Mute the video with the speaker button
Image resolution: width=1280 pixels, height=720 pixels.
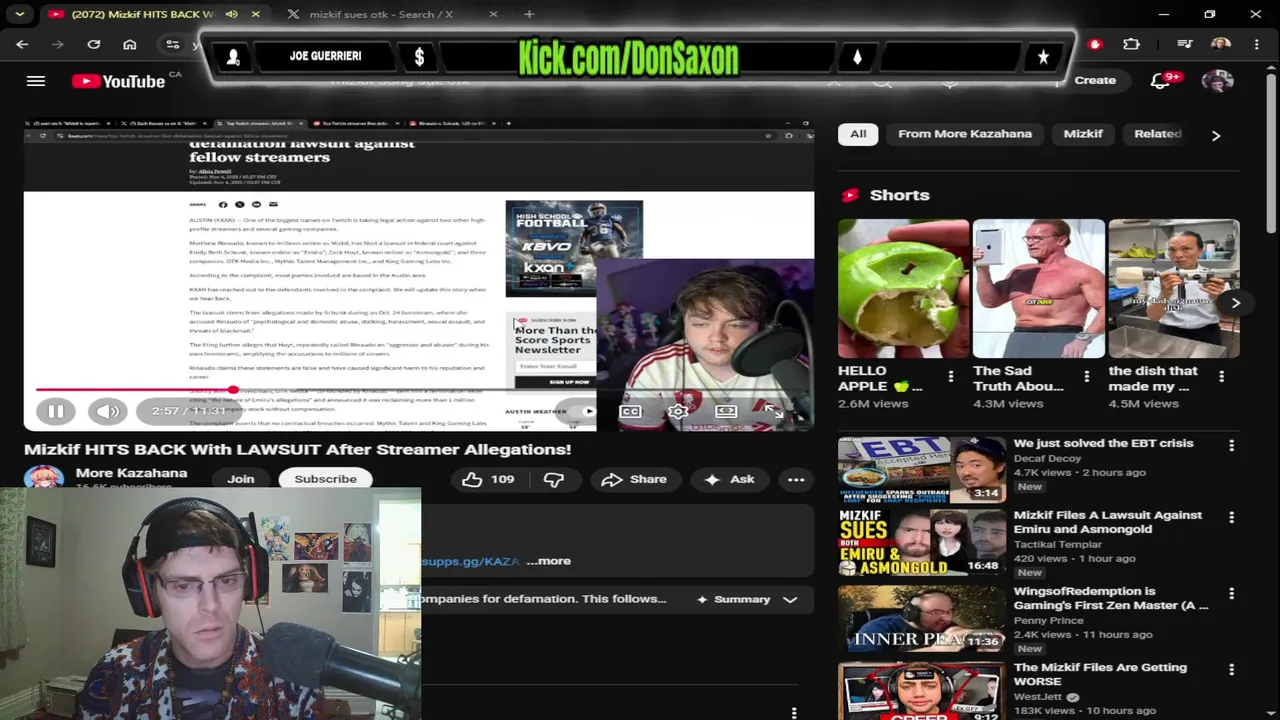pyautogui.click(x=108, y=411)
